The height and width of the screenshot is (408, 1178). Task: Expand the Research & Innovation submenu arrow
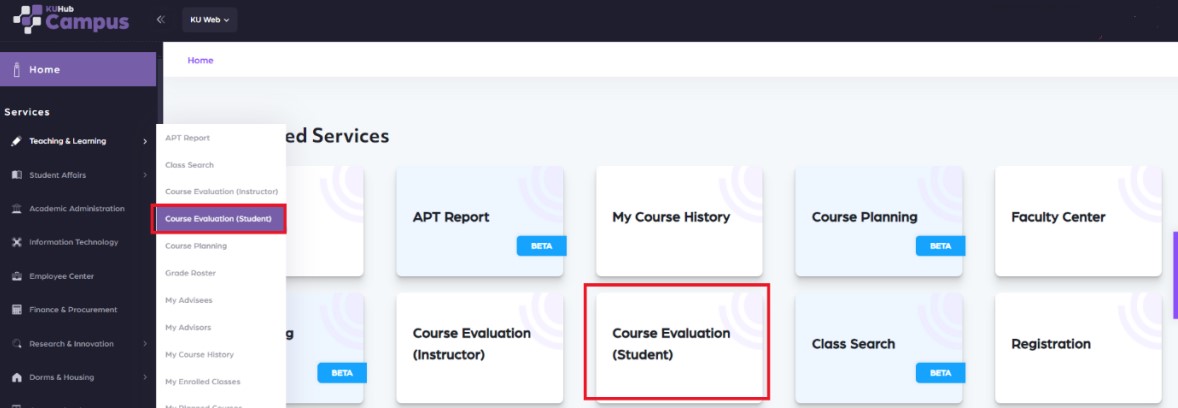pos(145,344)
